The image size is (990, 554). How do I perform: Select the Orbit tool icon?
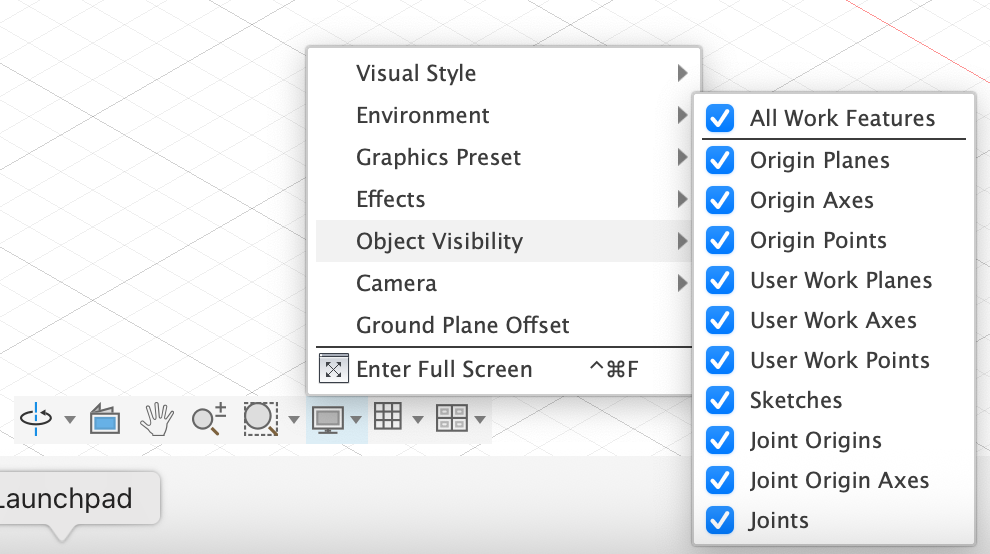tap(36, 419)
